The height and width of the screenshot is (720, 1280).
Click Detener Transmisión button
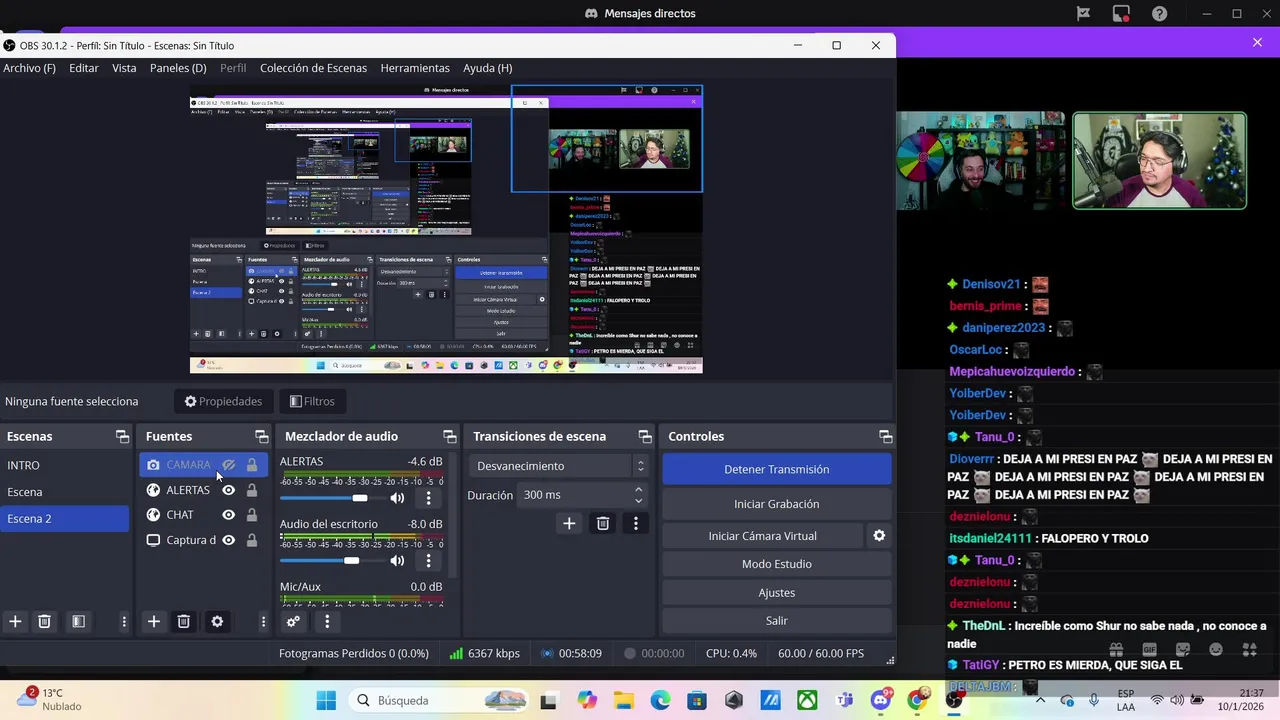pos(776,469)
